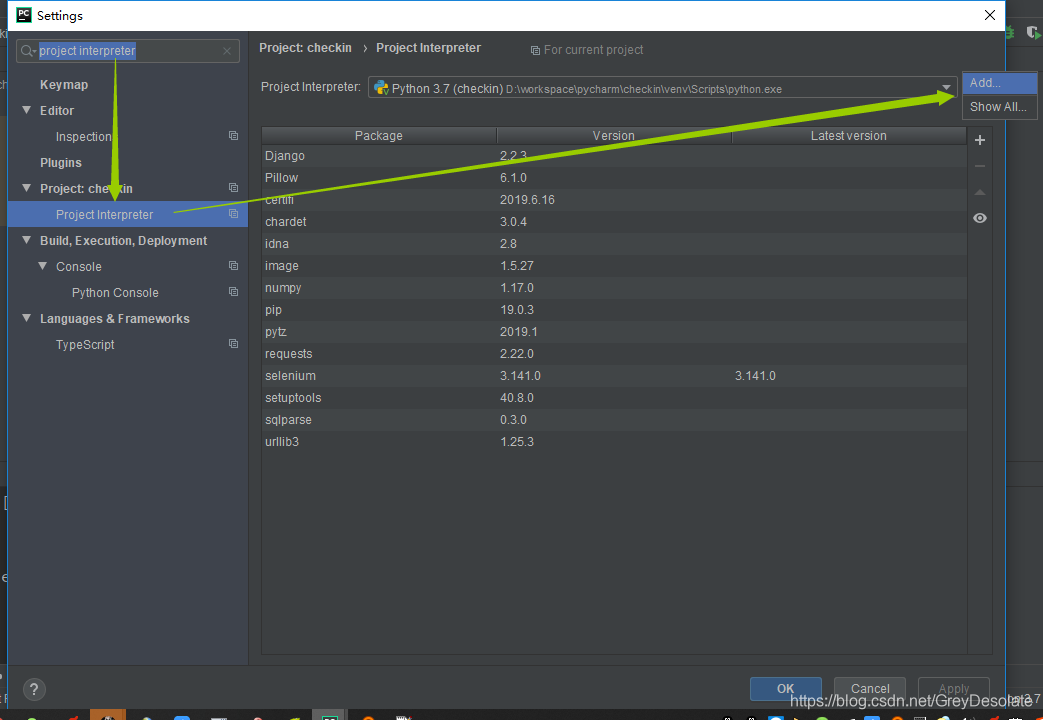This screenshot has width=1043, height=720.
Task: Collapse the Project: checkin tree node
Action: [x=27, y=188]
